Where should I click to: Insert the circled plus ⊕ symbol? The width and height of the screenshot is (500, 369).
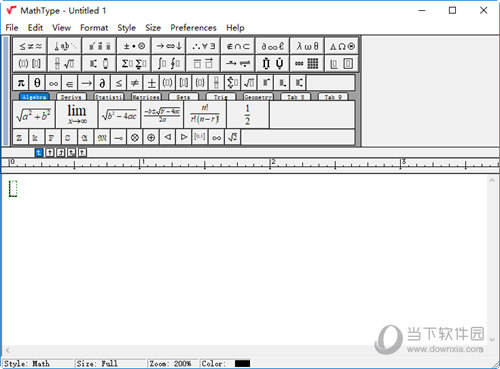[x=151, y=137]
